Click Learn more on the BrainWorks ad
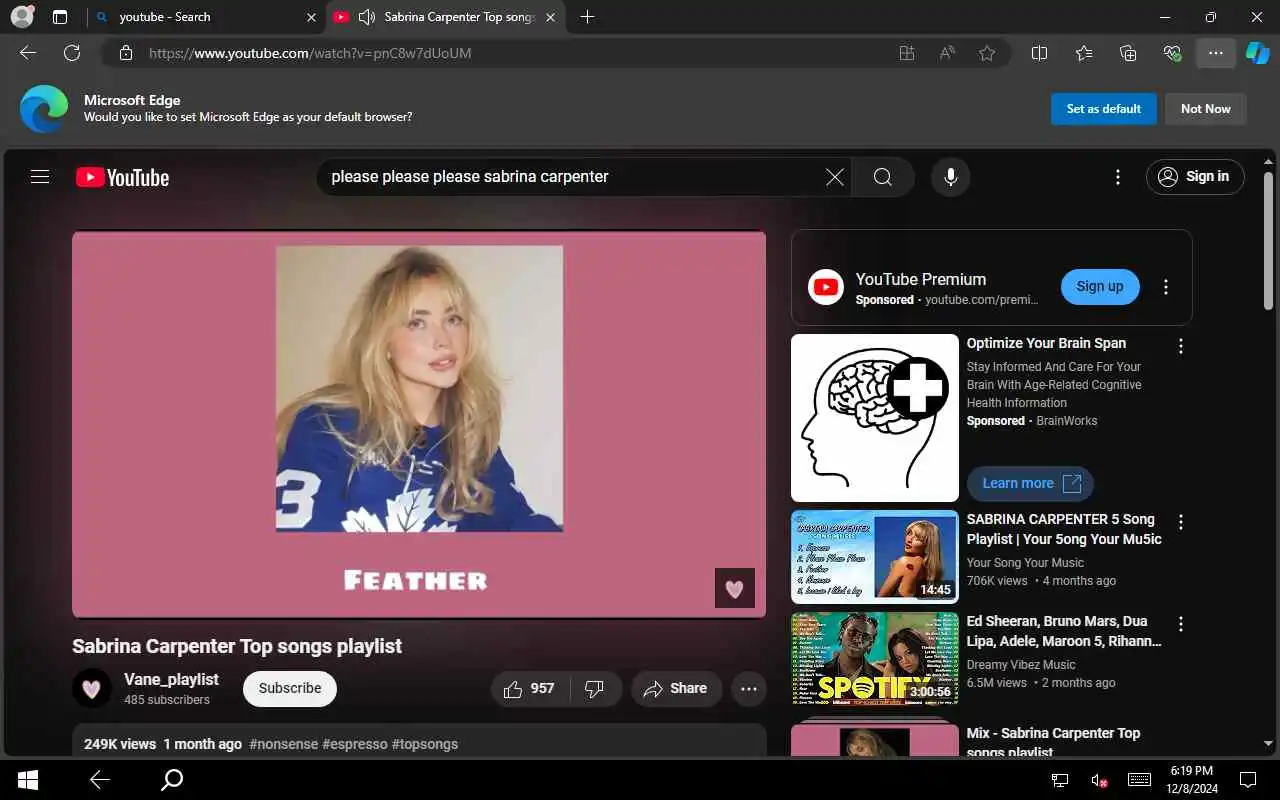Viewport: 1280px width, 800px height. tap(1030, 484)
